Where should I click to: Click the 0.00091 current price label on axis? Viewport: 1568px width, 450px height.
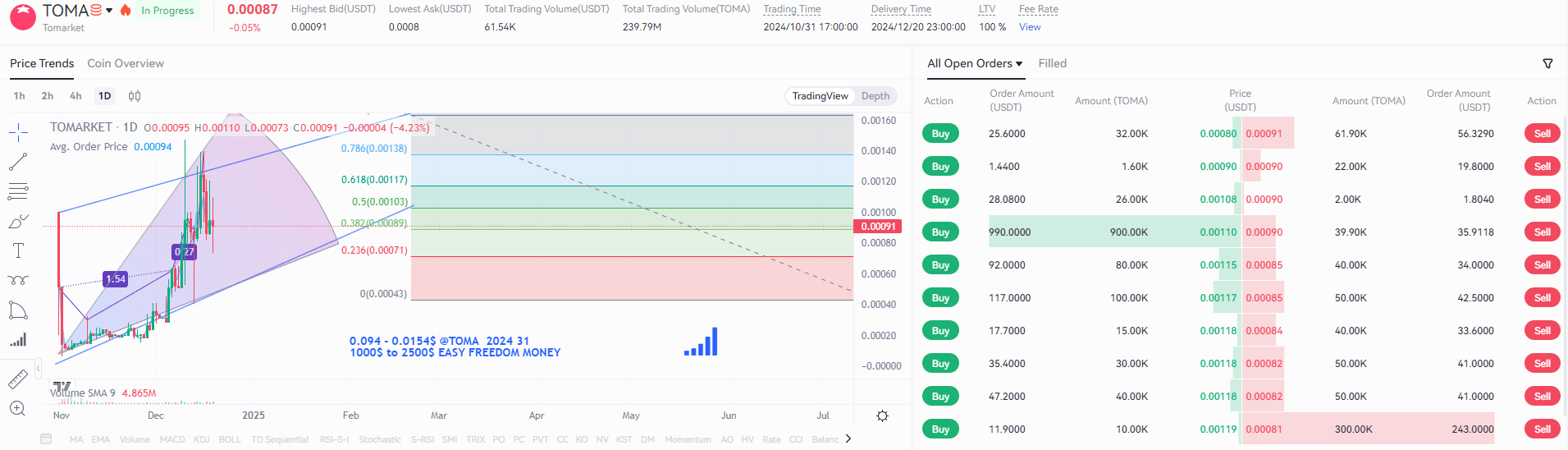click(x=878, y=227)
